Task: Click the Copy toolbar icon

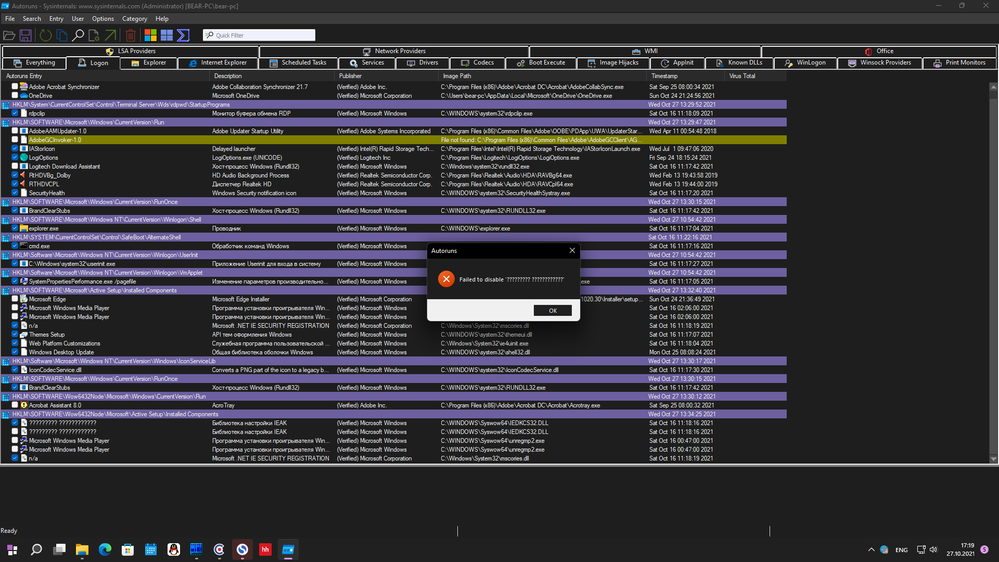Action: click(x=62, y=35)
